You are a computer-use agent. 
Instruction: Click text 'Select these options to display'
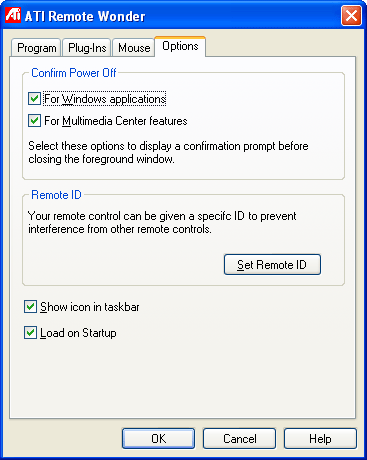pos(100,146)
